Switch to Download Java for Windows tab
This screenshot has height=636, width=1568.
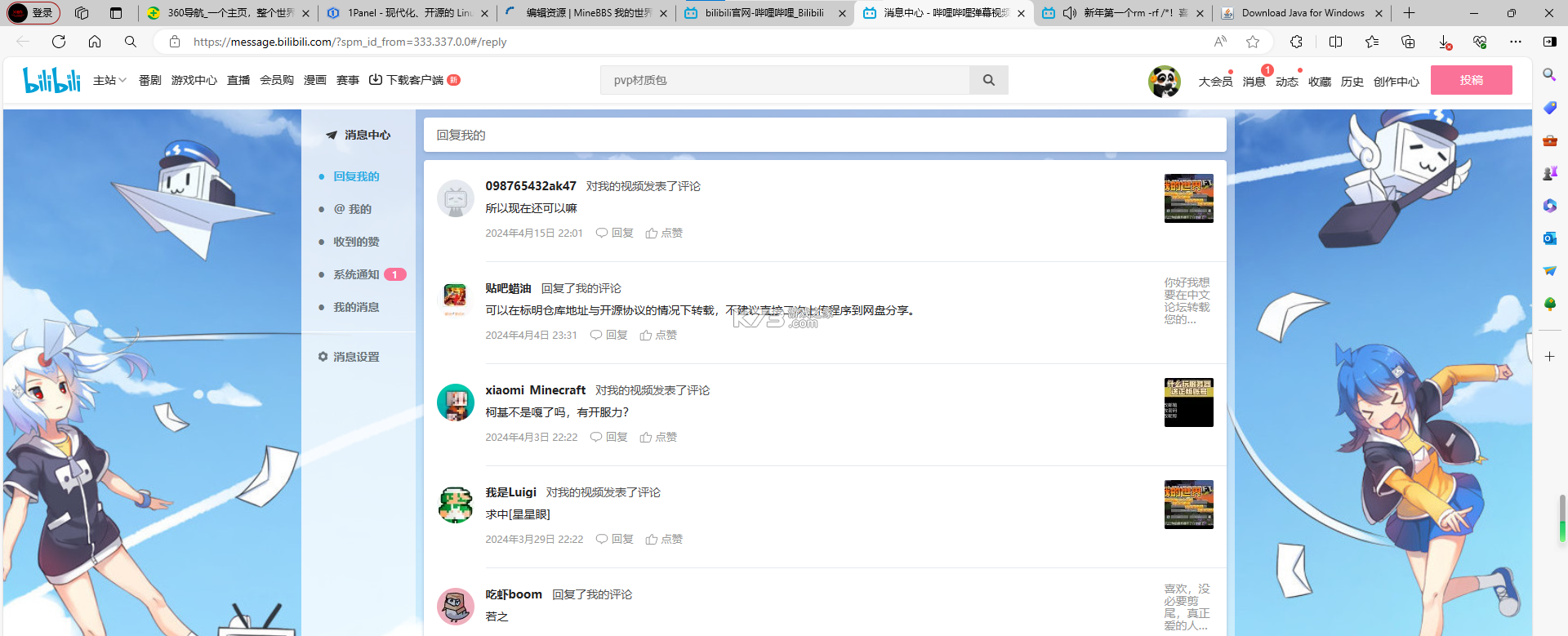tap(1302, 13)
